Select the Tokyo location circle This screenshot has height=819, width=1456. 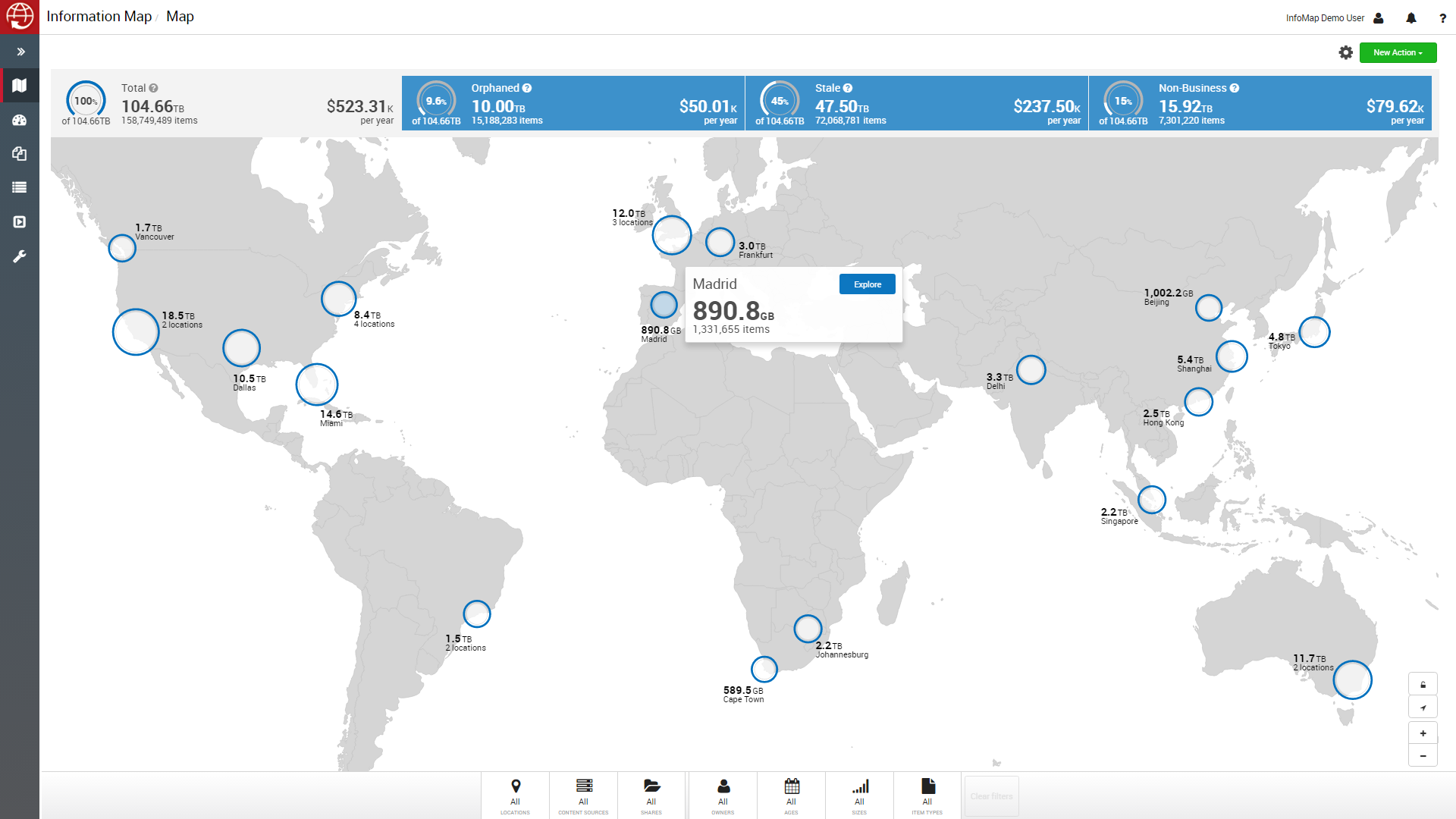coord(1314,332)
